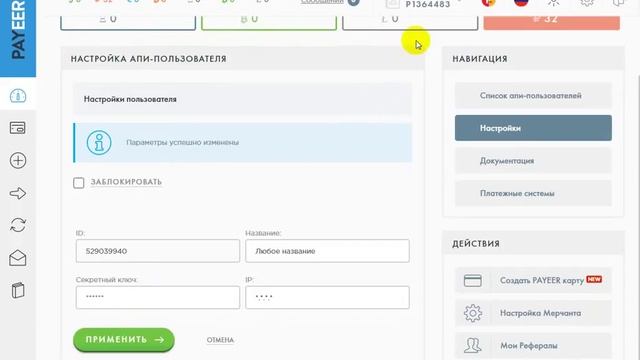
Task: Click the Параметры успешно изменены notice text
Action: [x=182, y=142]
